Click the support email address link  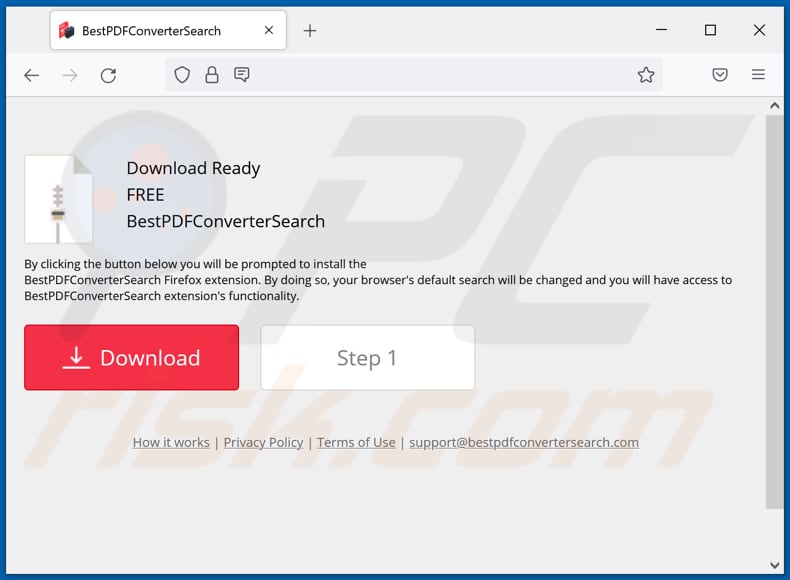coord(524,442)
